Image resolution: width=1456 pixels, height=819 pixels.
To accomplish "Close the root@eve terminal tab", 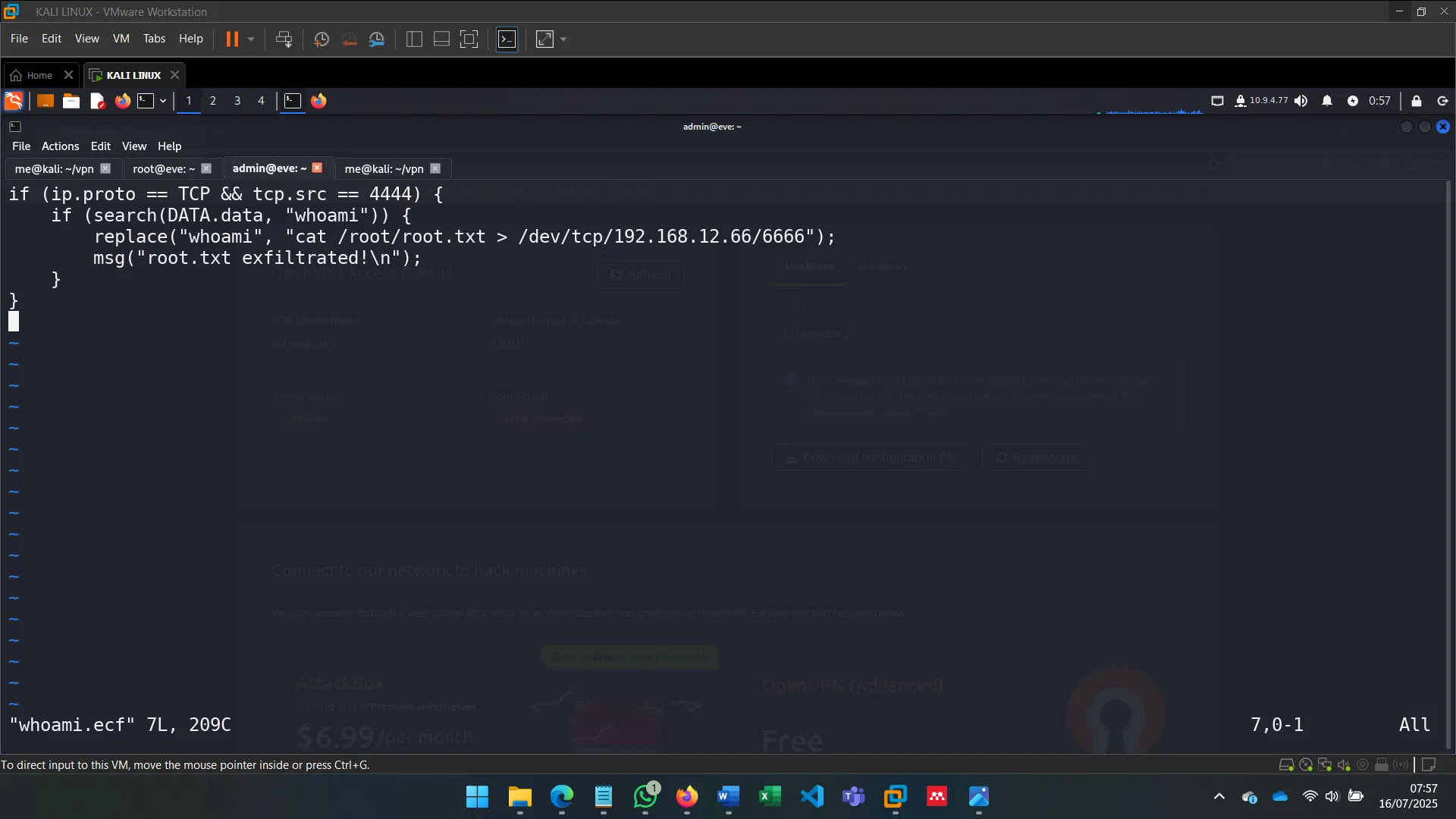I will (206, 168).
